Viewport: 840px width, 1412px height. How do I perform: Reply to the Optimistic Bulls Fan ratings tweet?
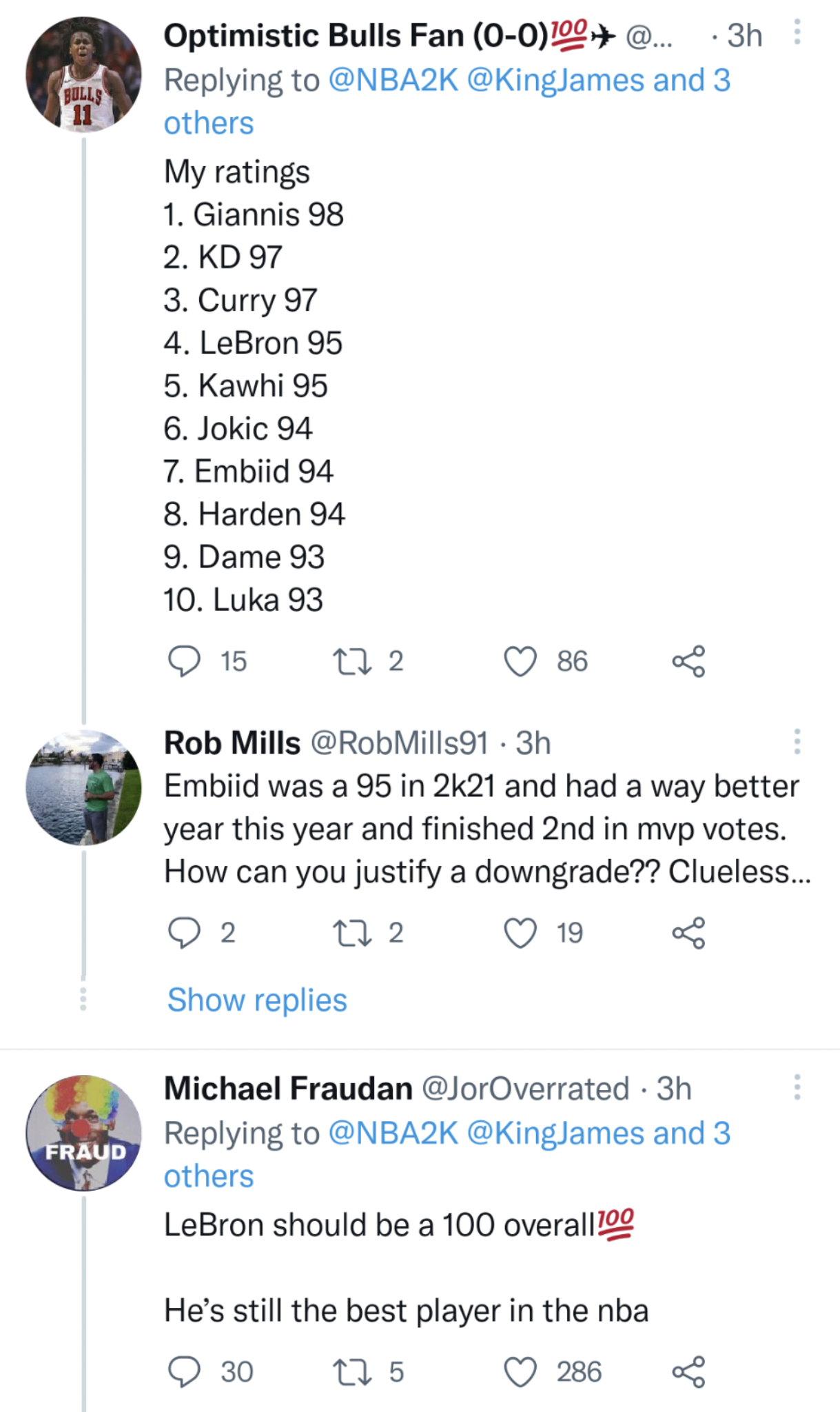(x=184, y=661)
